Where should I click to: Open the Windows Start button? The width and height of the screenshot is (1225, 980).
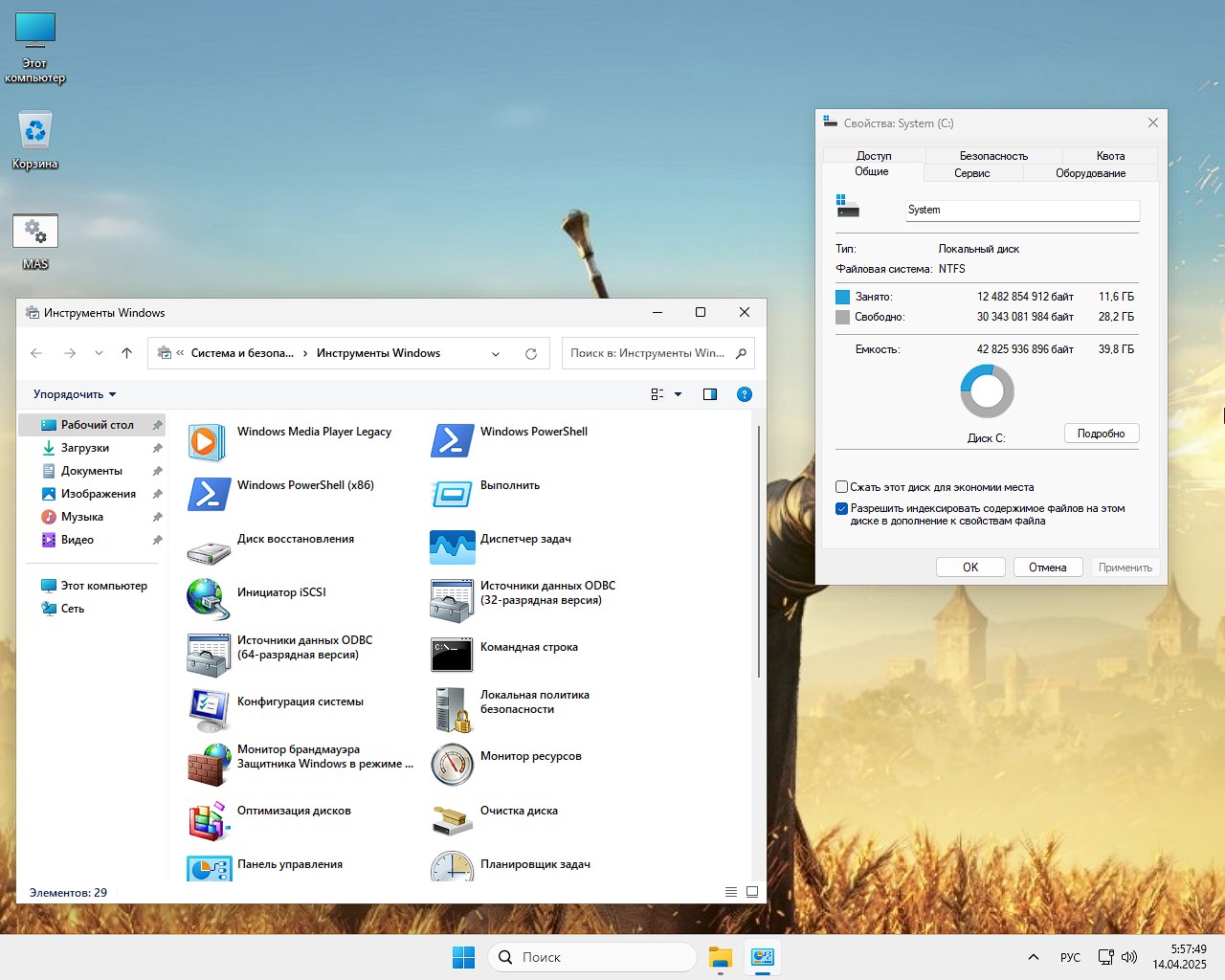click(x=463, y=957)
